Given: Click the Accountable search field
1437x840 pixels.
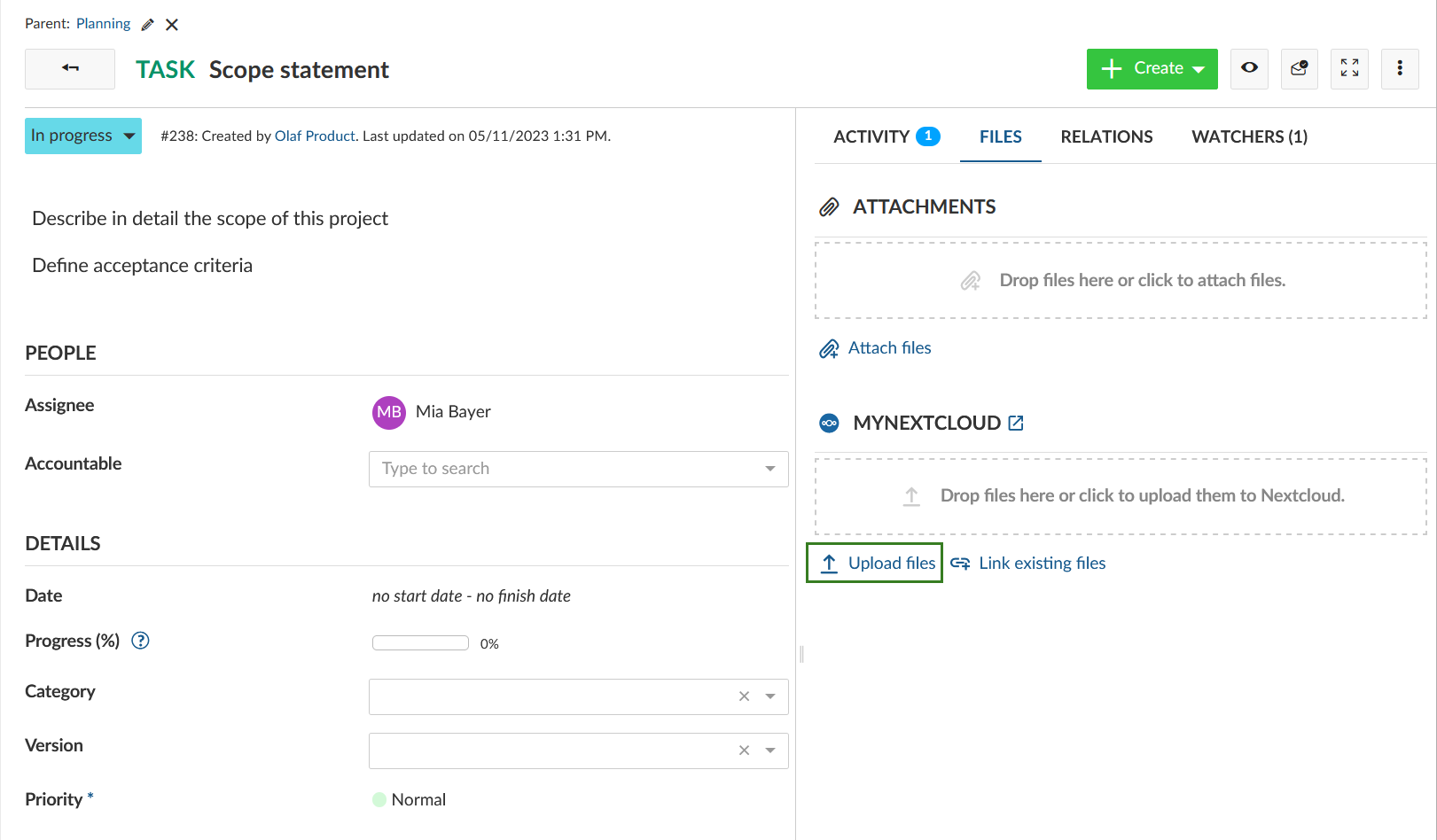Looking at the screenshot, I should pos(567,469).
